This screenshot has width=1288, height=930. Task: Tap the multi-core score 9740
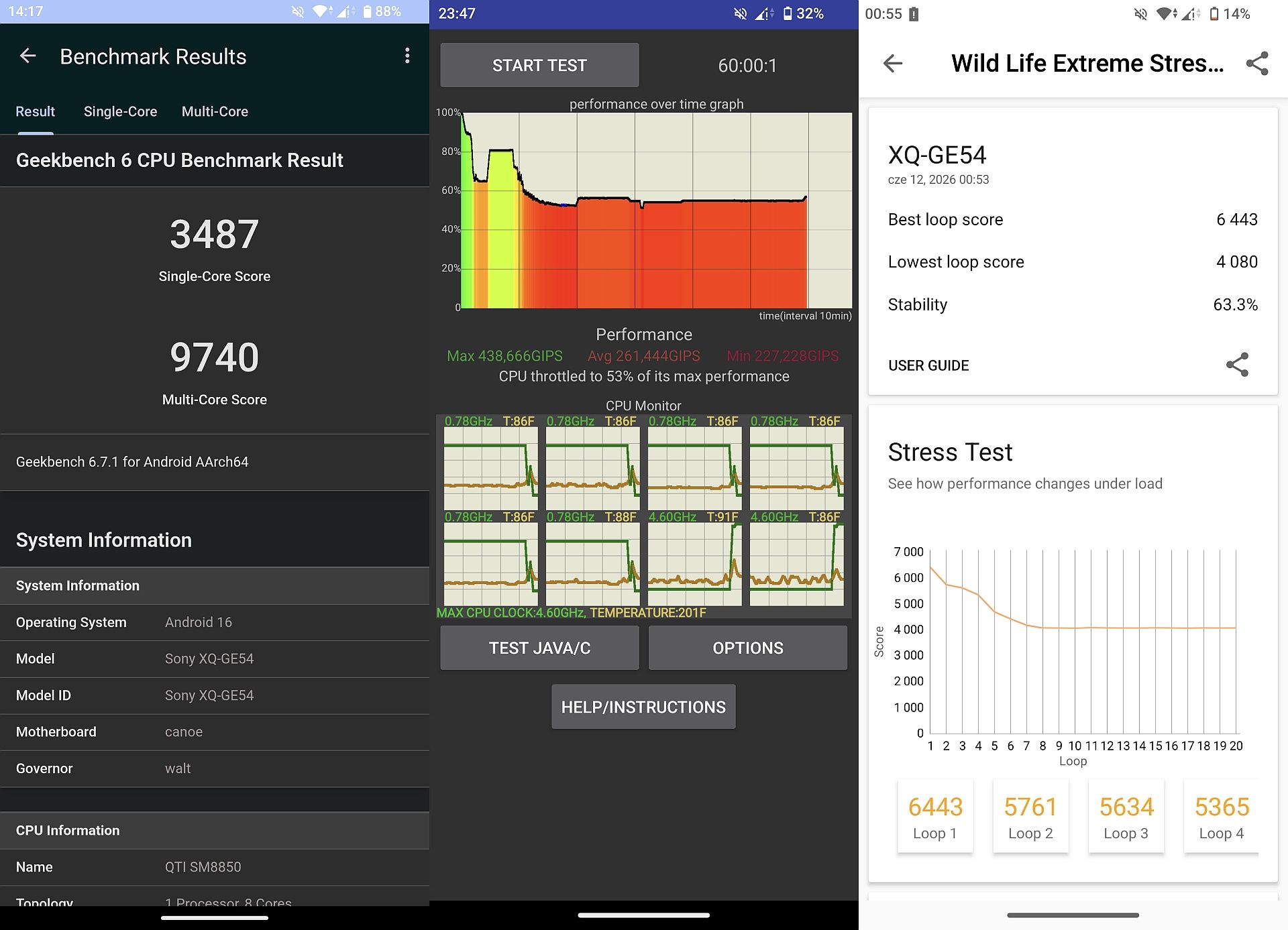(215, 357)
